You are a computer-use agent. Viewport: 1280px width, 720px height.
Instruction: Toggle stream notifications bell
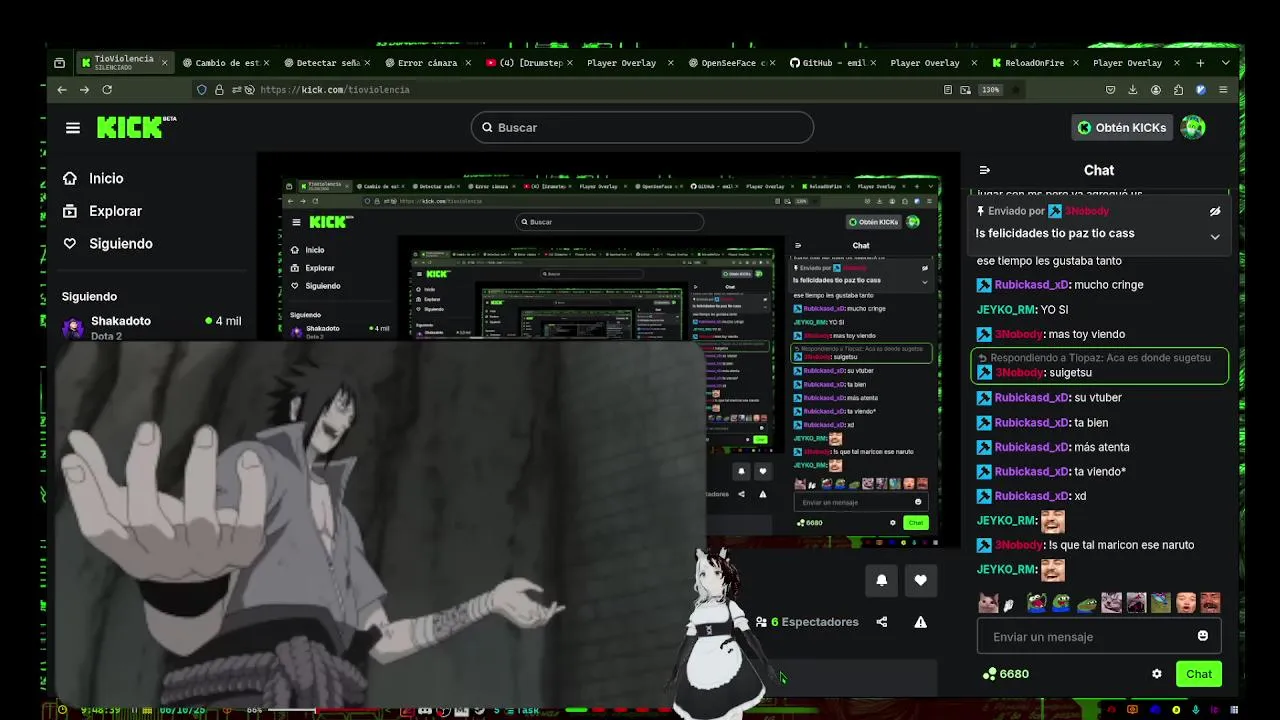click(881, 580)
